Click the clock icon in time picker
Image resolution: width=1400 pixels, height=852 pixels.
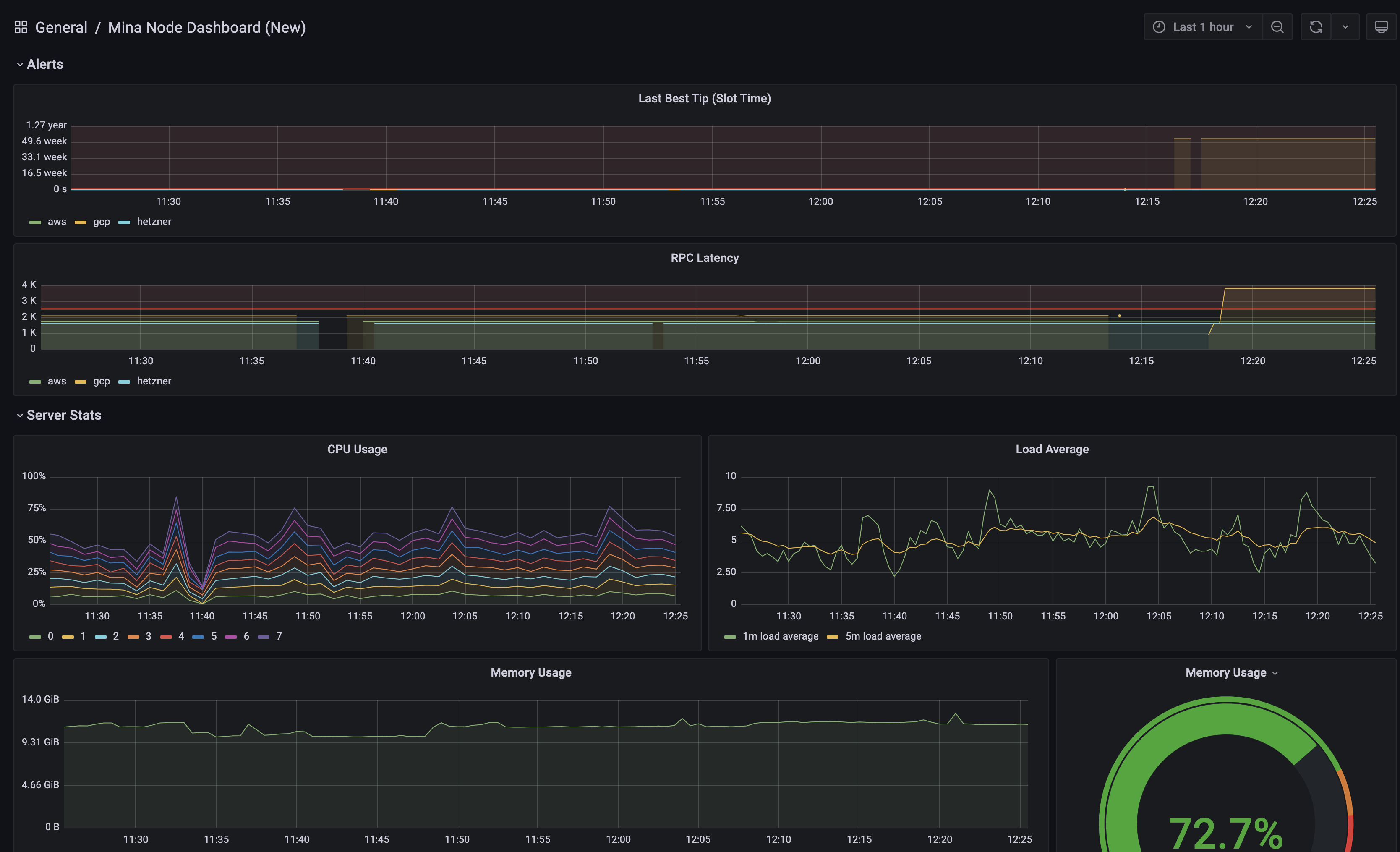tap(1159, 27)
